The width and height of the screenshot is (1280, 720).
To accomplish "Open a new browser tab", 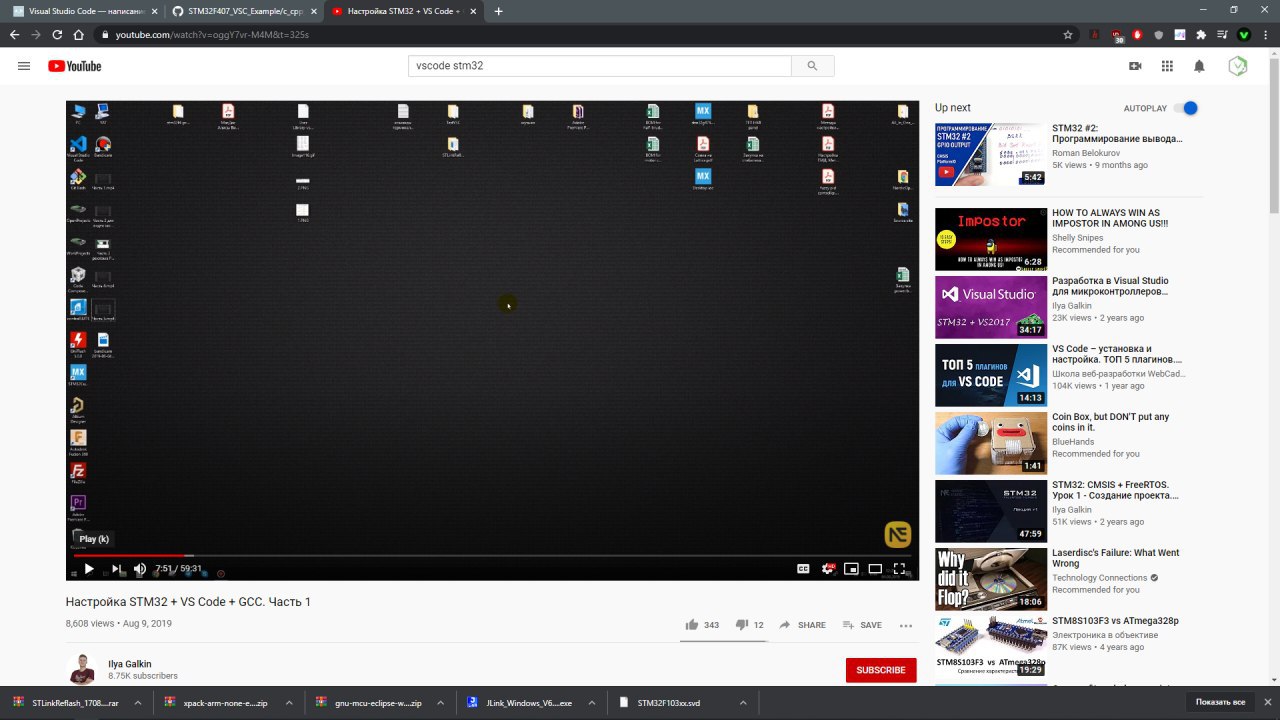I will (x=499, y=11).
